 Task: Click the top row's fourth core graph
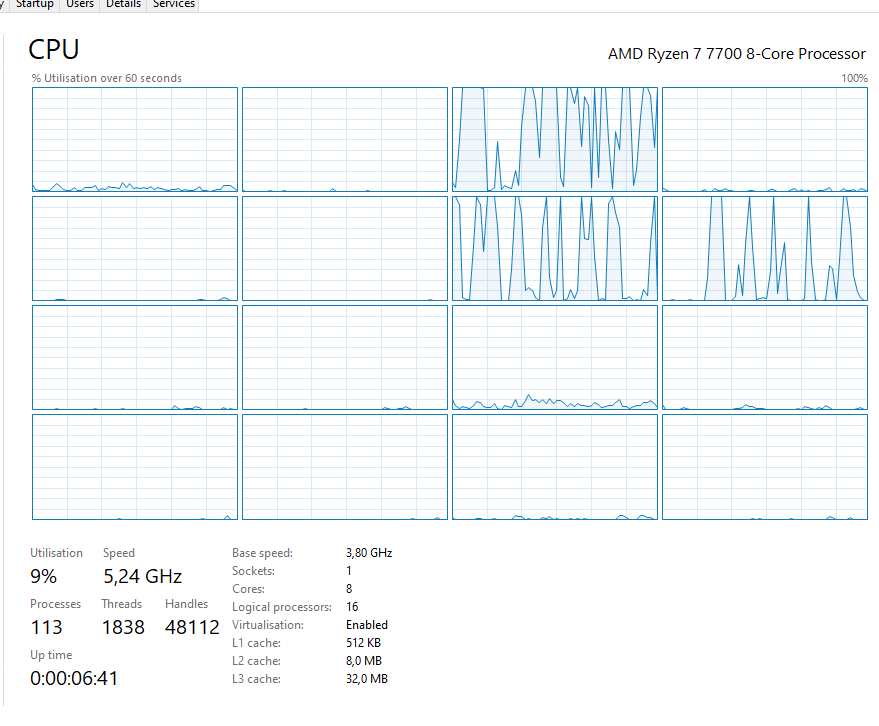[765, 140]
